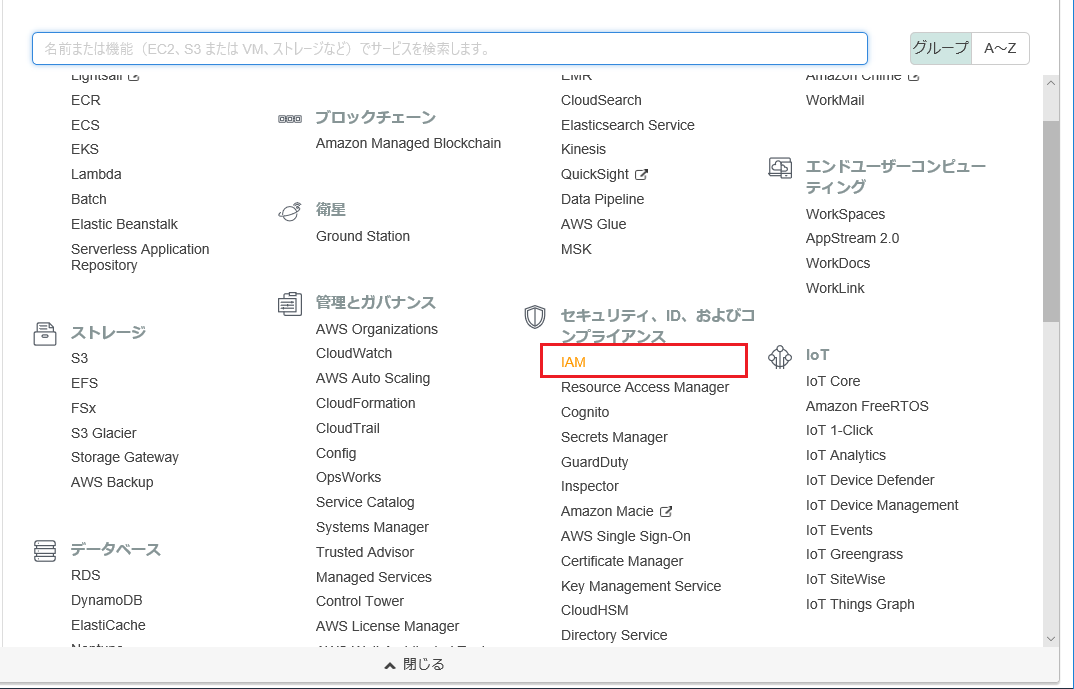Click the Storage category icon

[45, 334]
